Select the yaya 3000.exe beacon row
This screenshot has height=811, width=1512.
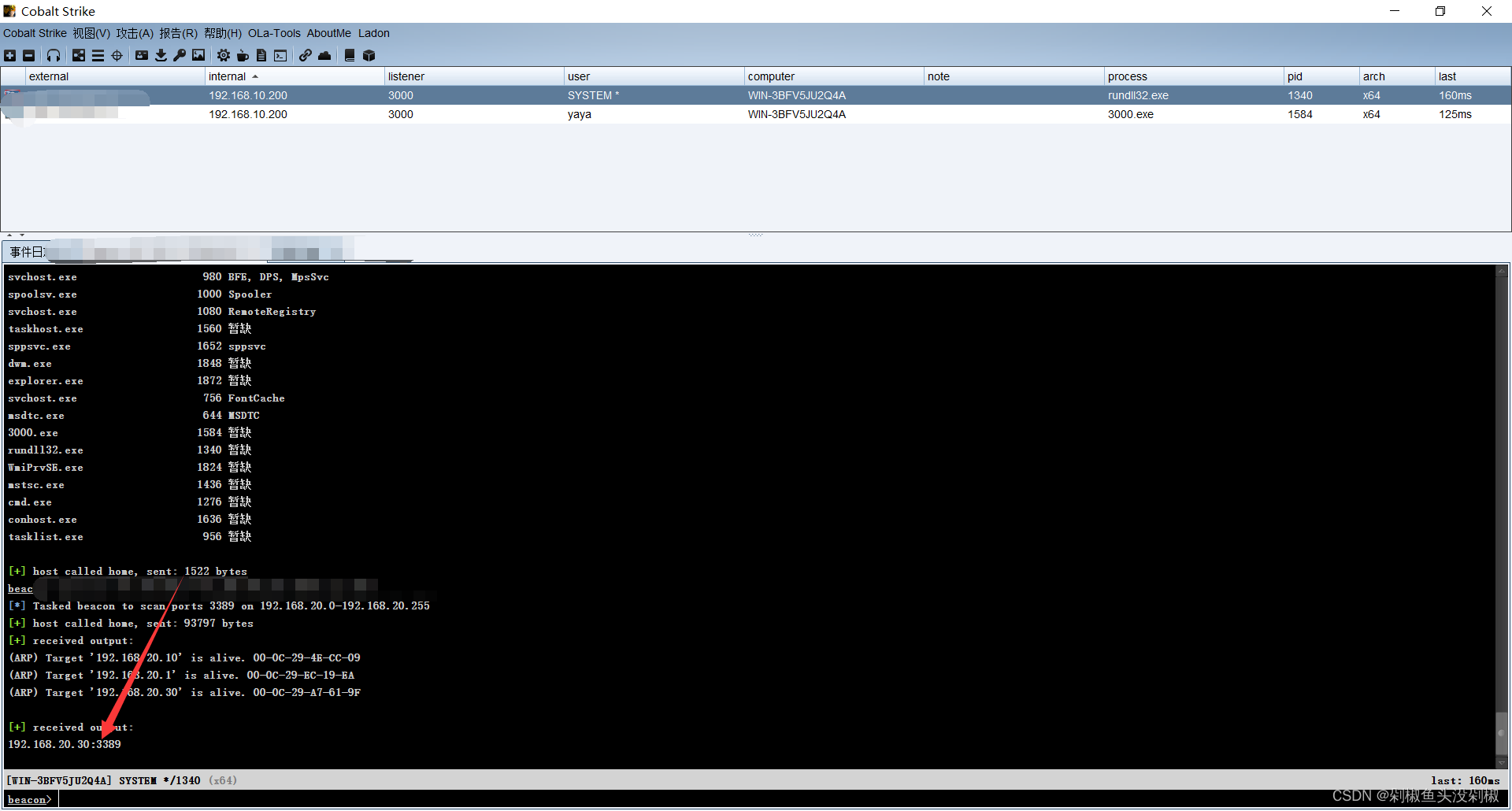click(756, 114)
